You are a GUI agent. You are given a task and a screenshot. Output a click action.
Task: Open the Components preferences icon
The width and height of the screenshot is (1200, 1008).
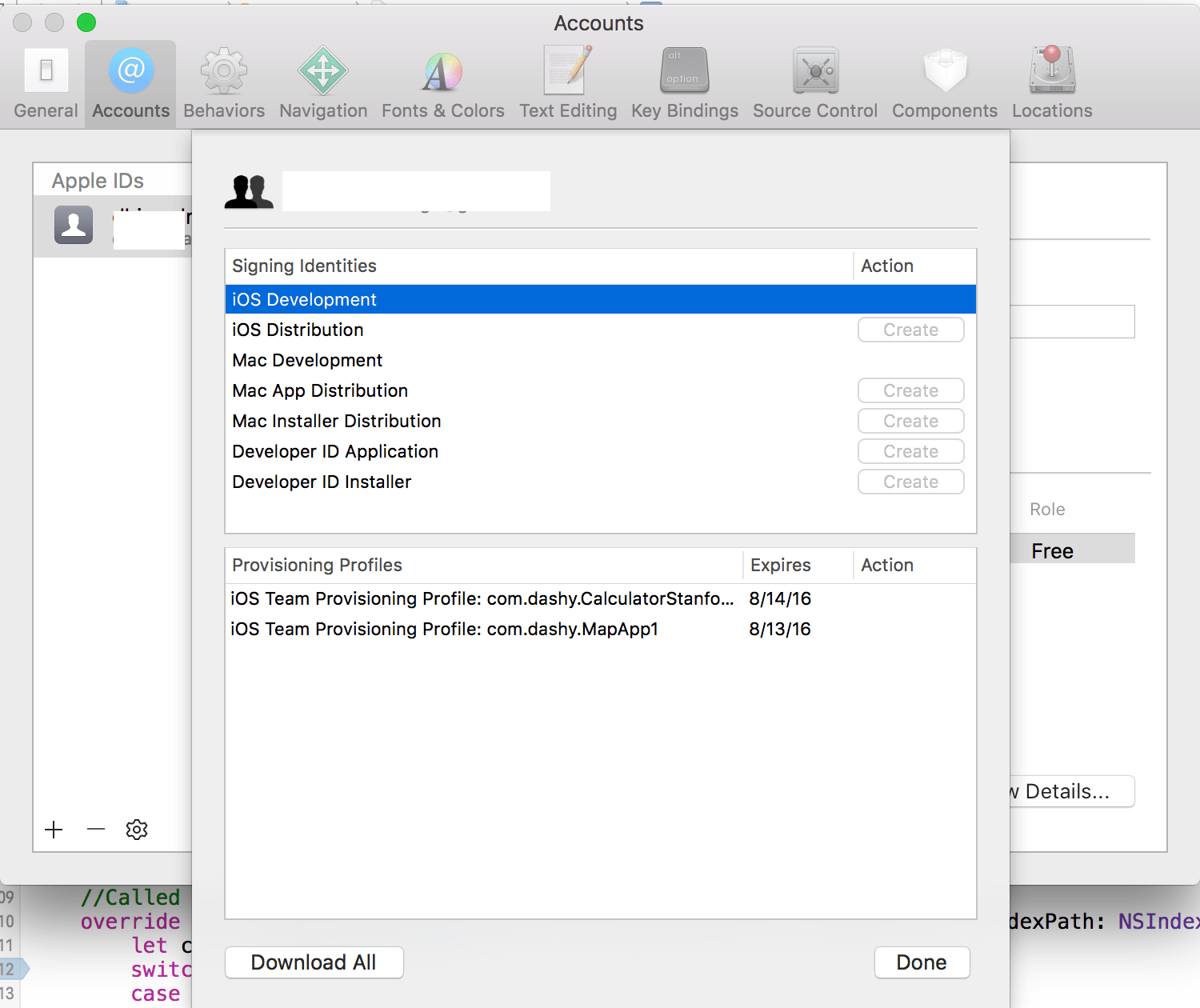(945, 80)
